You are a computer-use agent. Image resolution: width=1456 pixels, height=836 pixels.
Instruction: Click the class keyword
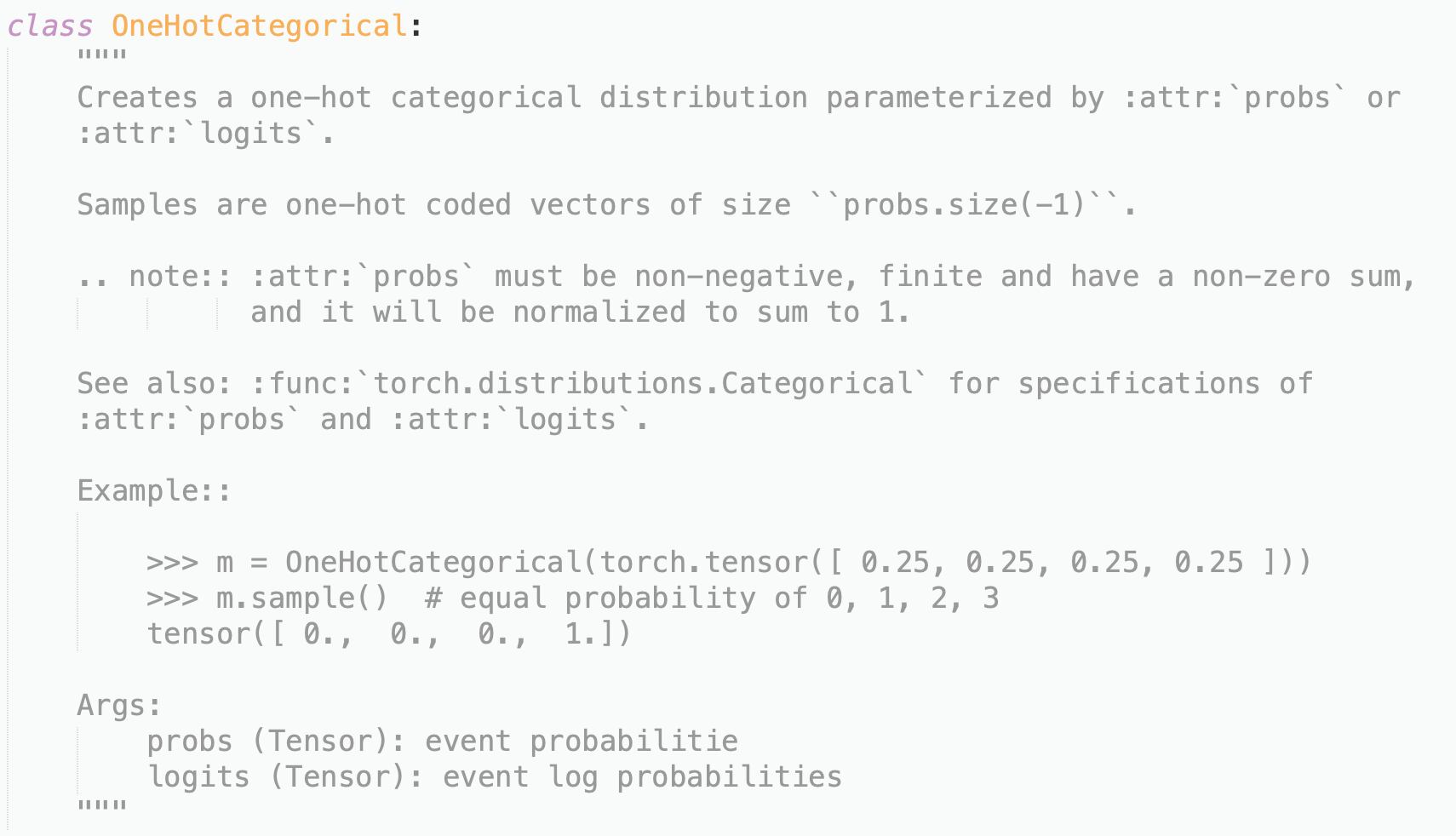coord(50,26)
